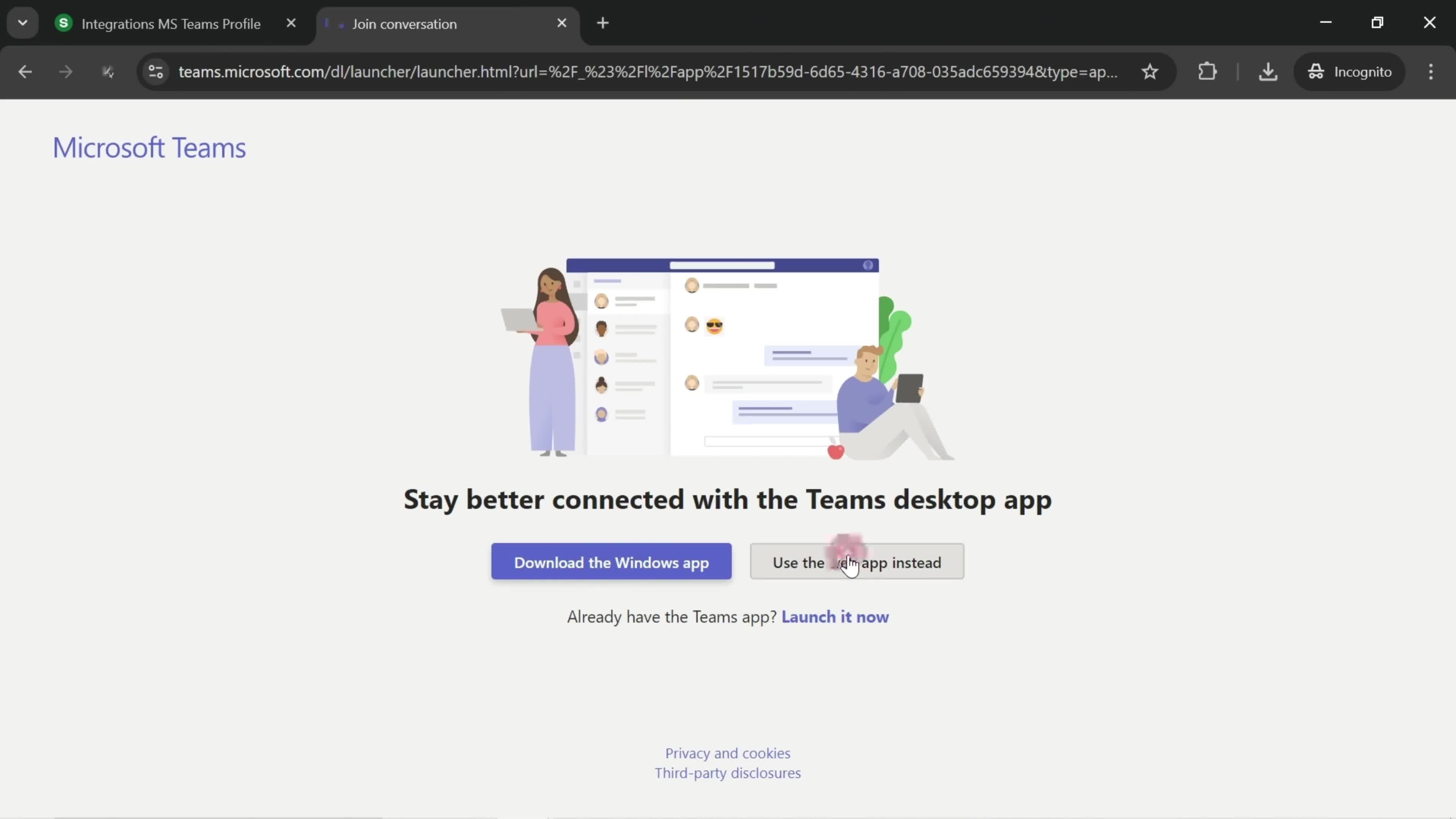The image size is (1456, 819).
Task: Click the back navigation arrow icon
Action: pos(25,71)
